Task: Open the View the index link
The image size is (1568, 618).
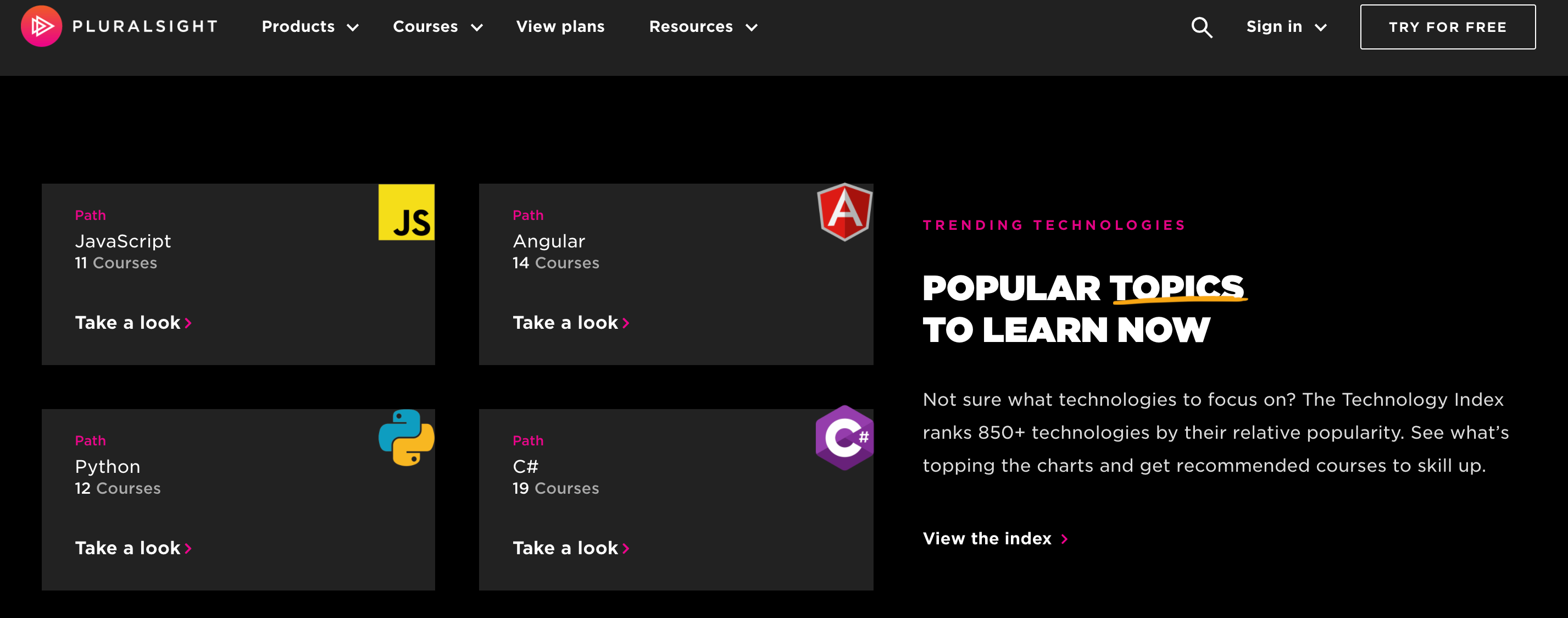Action: tap(987, 539)
